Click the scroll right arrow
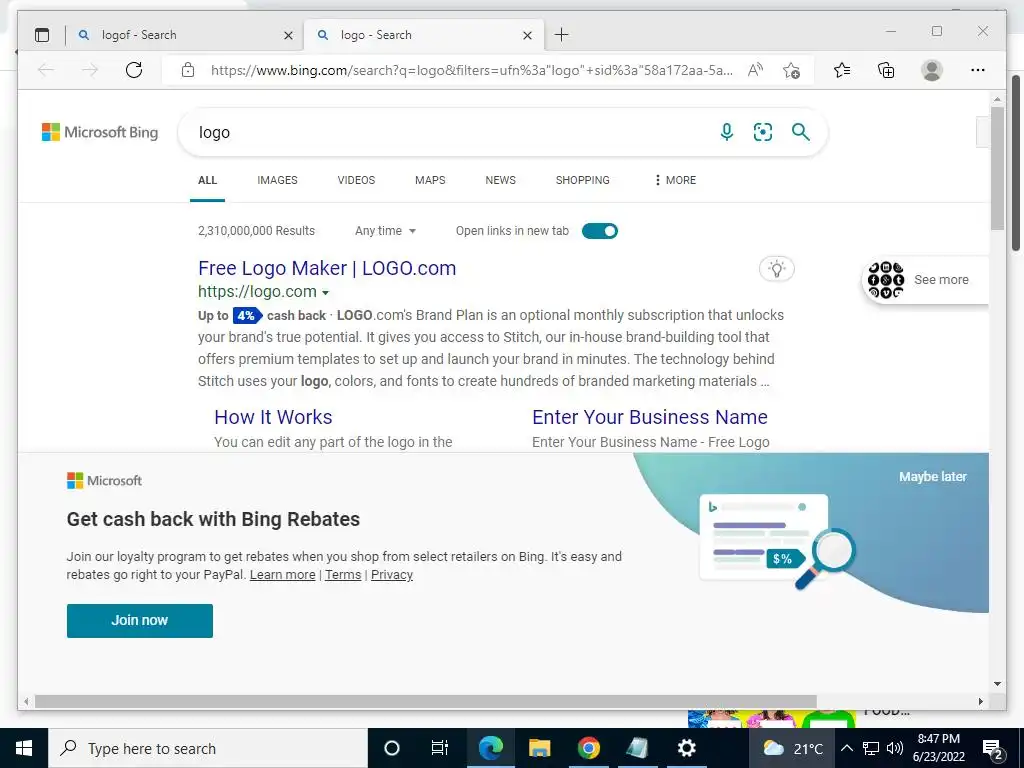This screenshot has width=1024, height=768. point(980,701)
